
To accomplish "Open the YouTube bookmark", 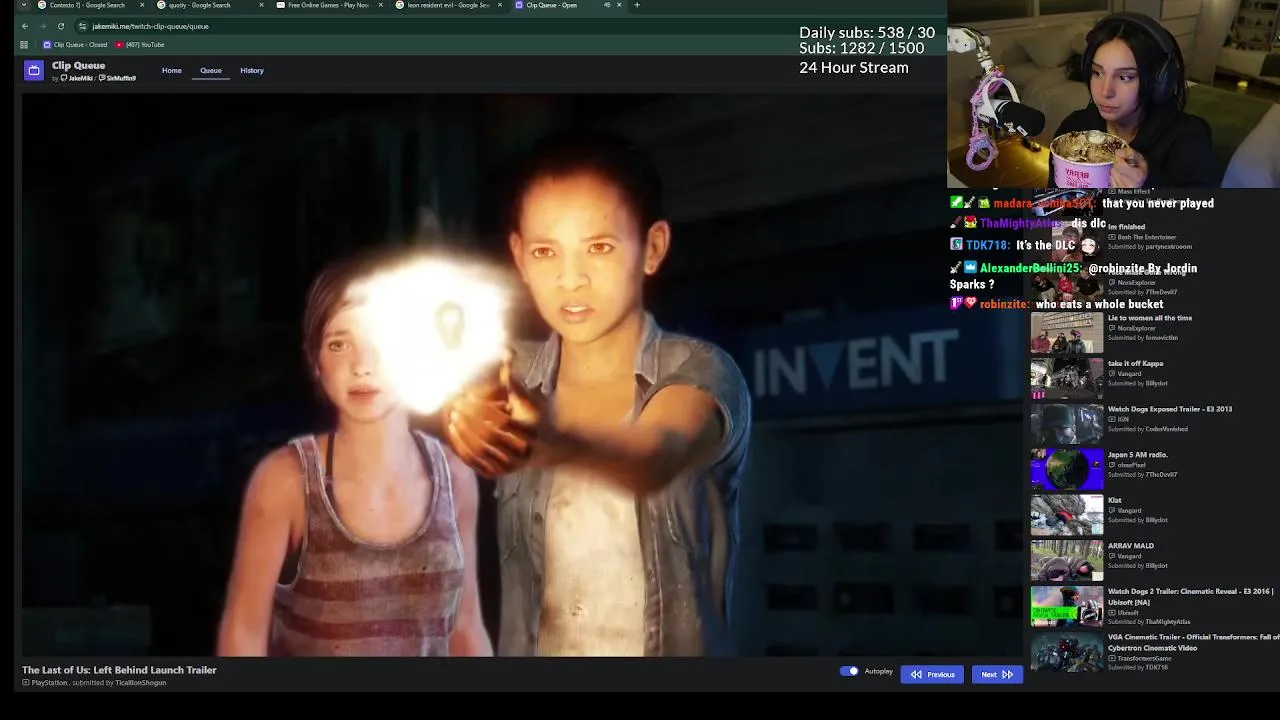I will (x=140, y=45).
